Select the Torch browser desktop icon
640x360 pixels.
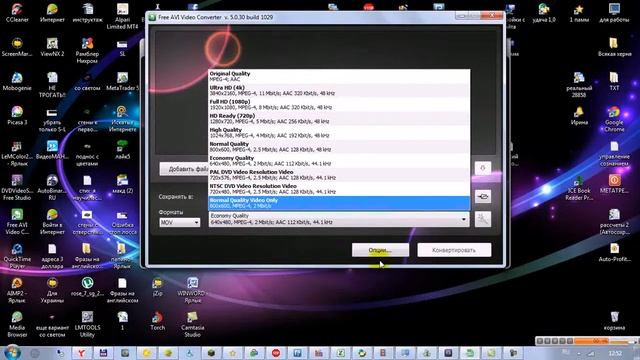158,321
